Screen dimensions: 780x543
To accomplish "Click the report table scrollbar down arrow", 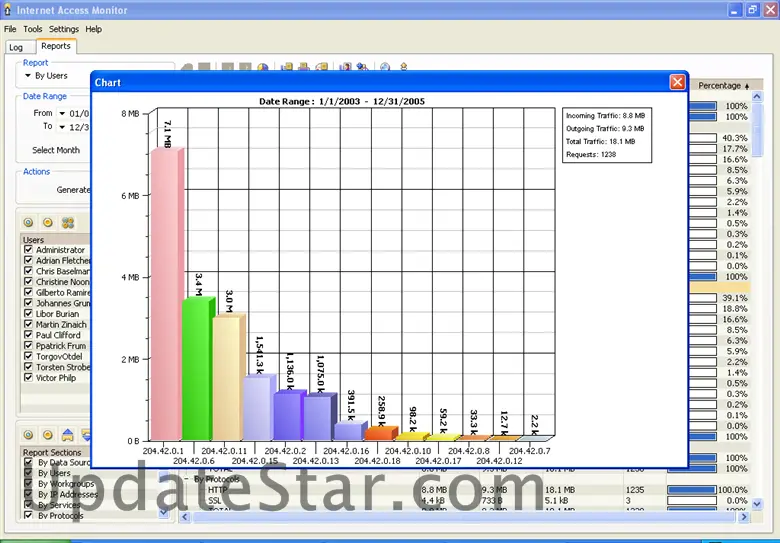I will click(757, 504).
